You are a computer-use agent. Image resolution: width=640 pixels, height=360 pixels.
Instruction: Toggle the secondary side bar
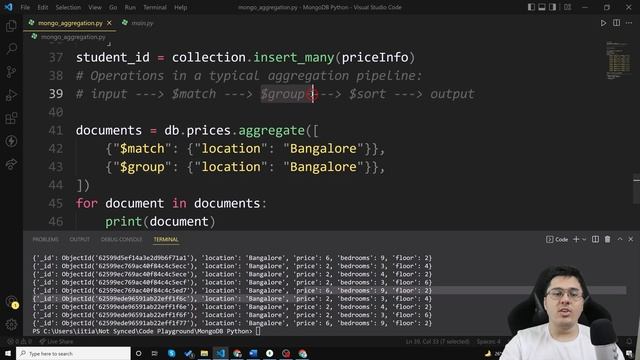tap(552, 7)
